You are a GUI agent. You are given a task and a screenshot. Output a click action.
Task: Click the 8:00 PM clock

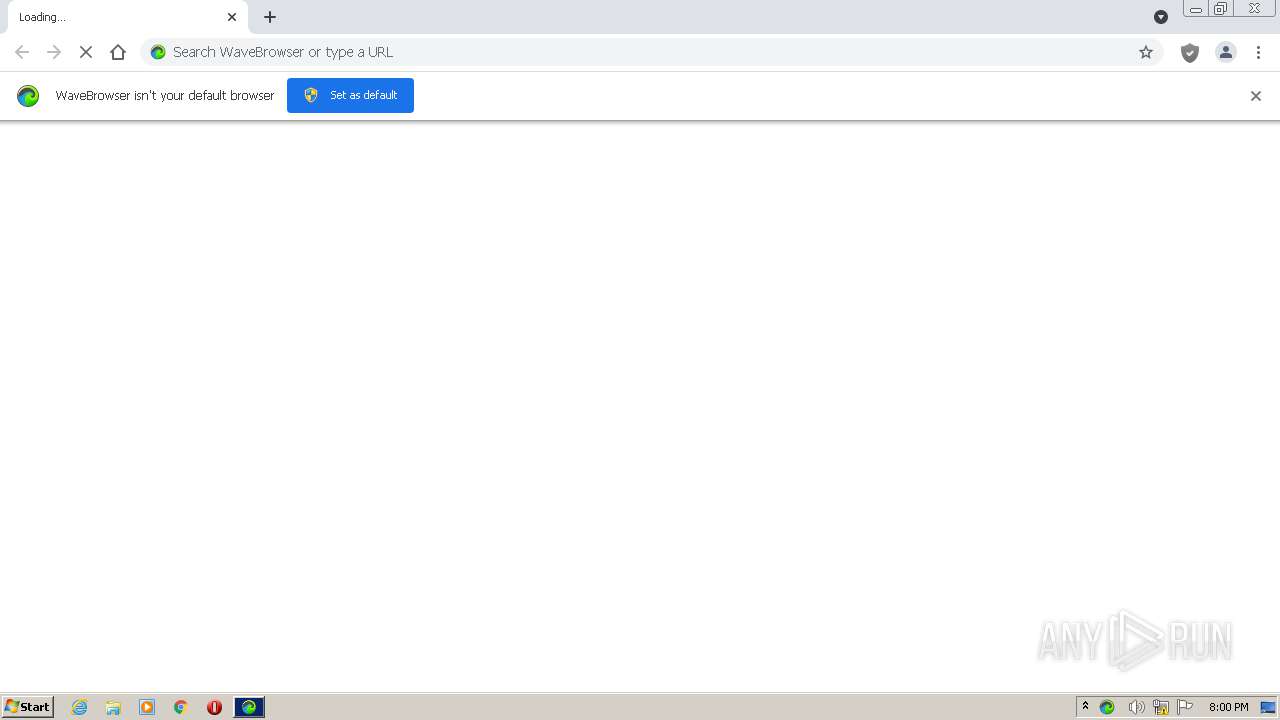pyautogui.click(x=1228, y=707)
